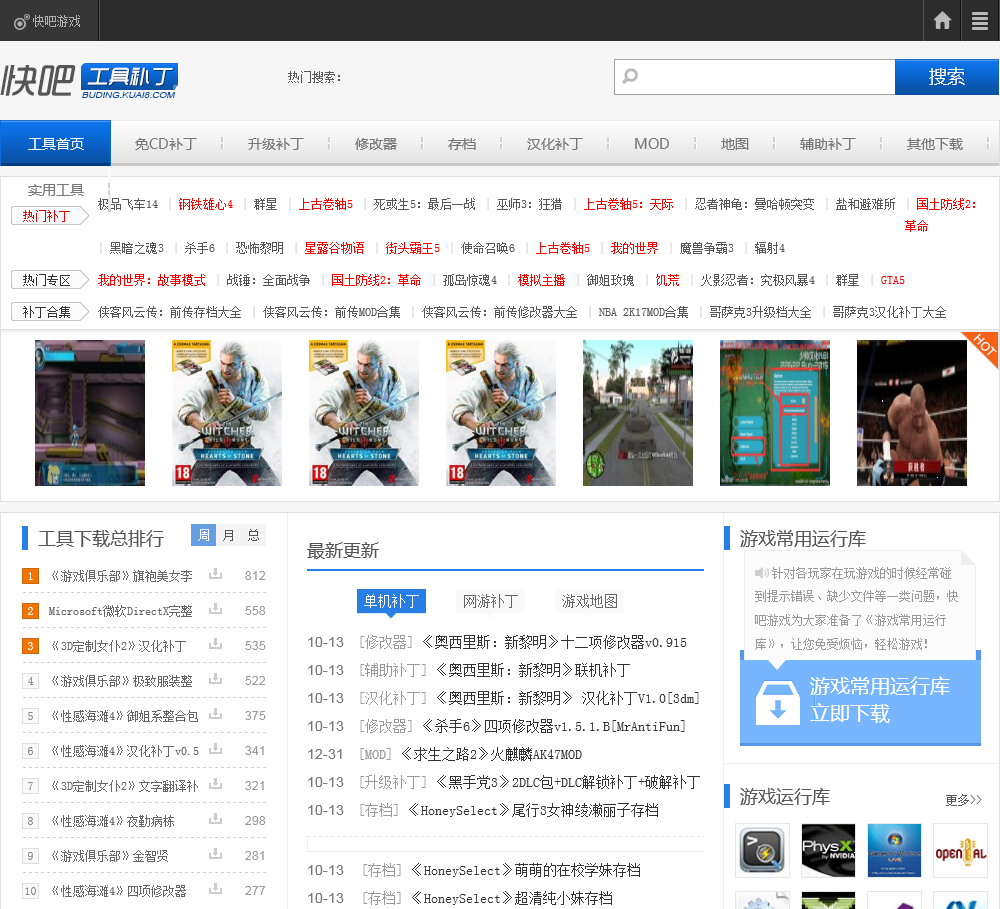Download icon for 《性感海滩4》夜勤病栋
This screenshot has height=909, width=1000.
(216, 819)
